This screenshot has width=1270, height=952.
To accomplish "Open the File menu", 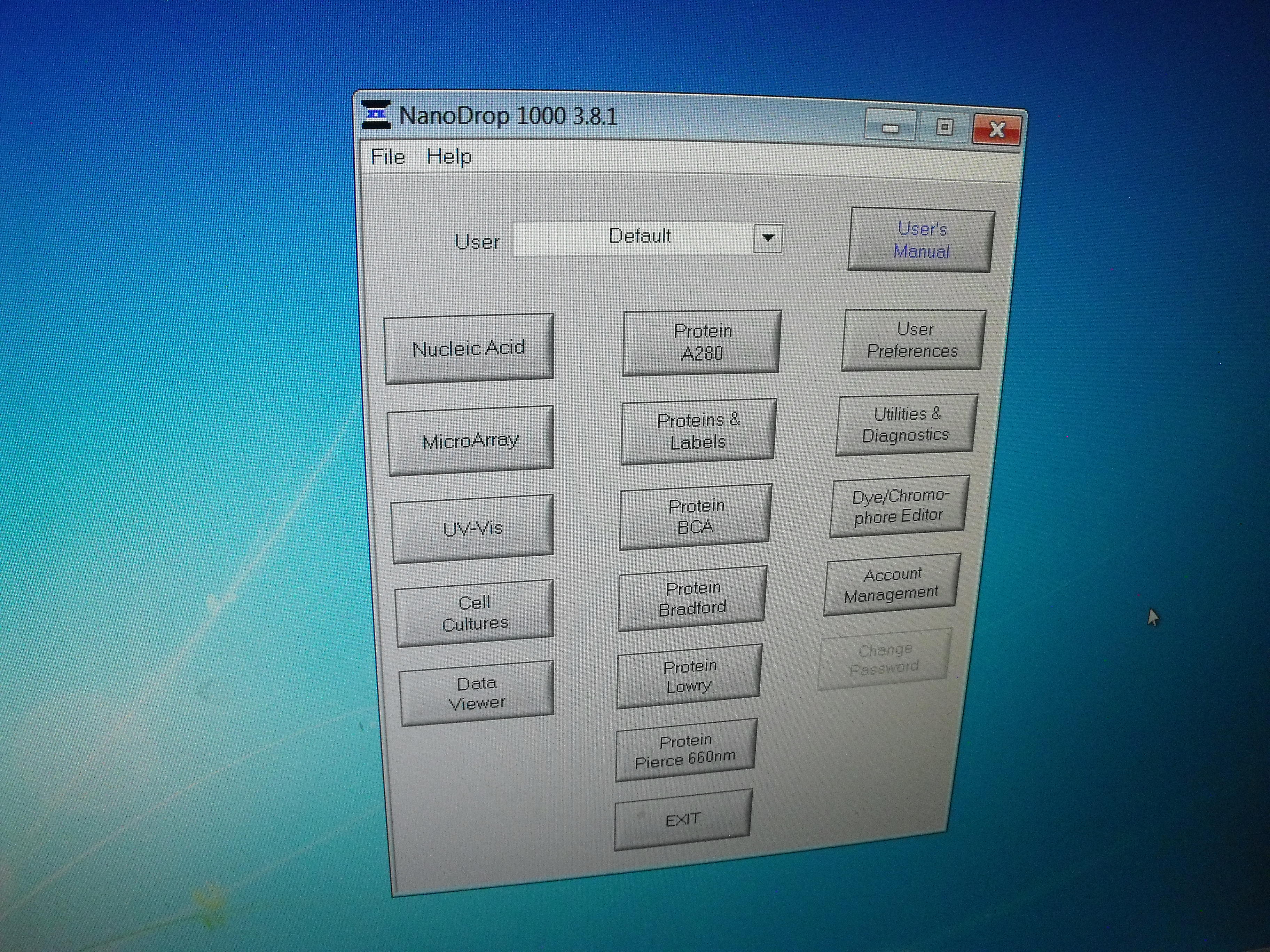I will (387, 157).
